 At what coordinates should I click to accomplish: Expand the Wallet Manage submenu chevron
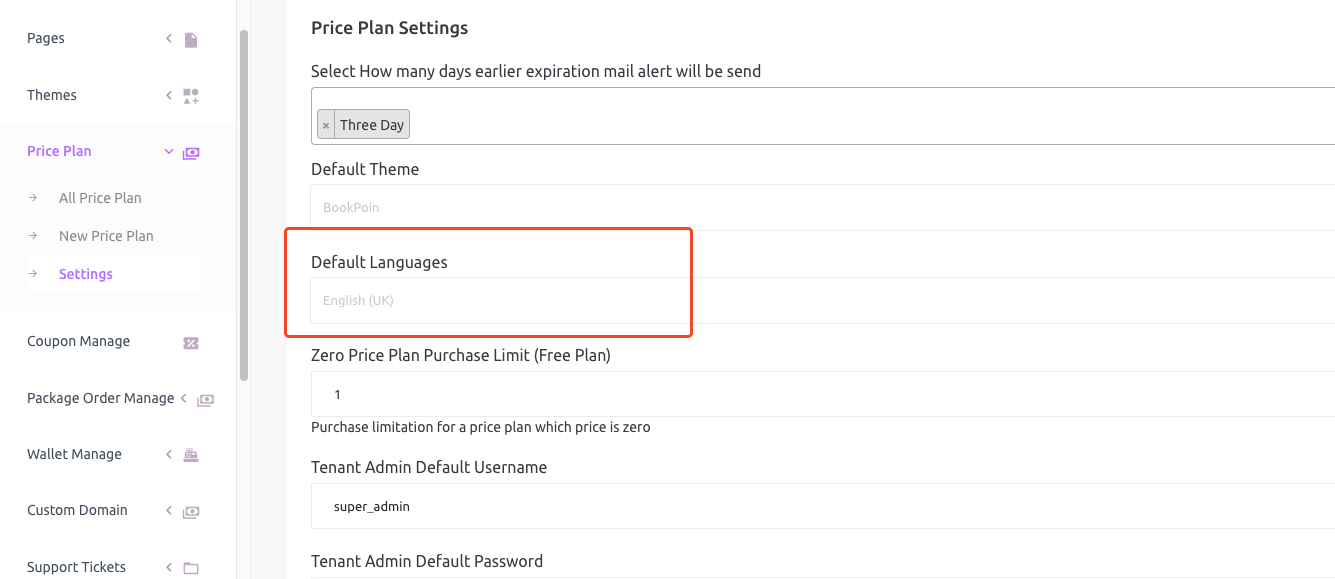(x=168, y=454)
